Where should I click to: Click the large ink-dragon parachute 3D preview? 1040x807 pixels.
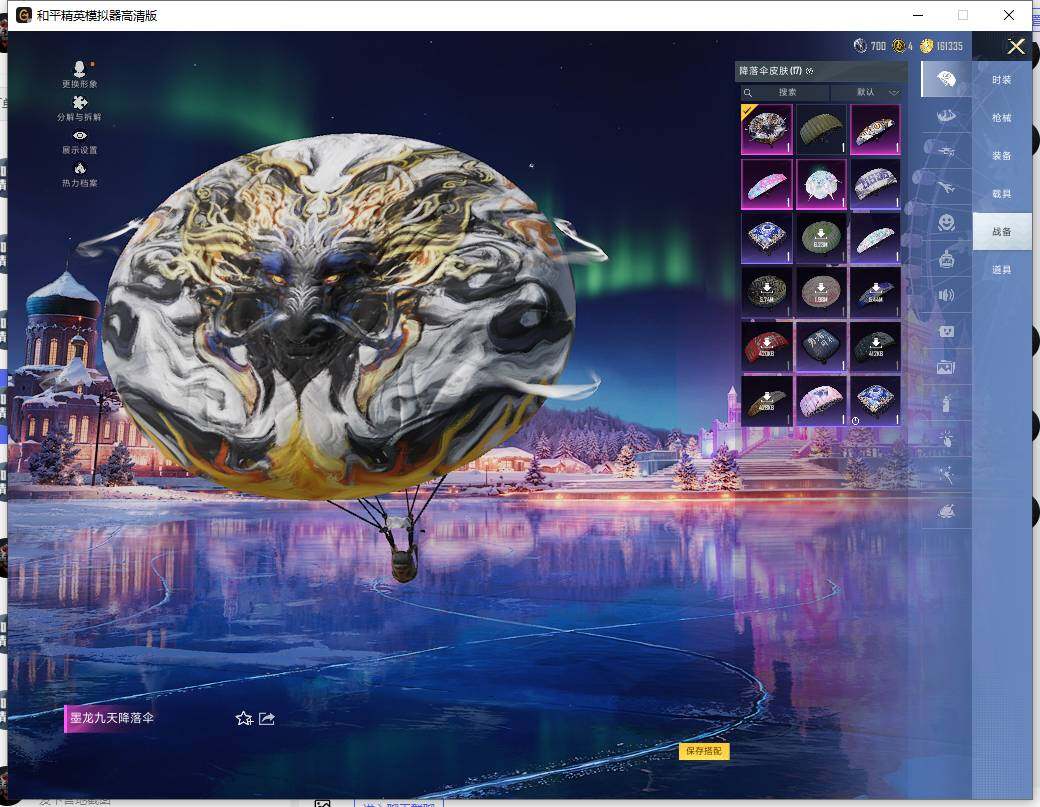point(338,315)
